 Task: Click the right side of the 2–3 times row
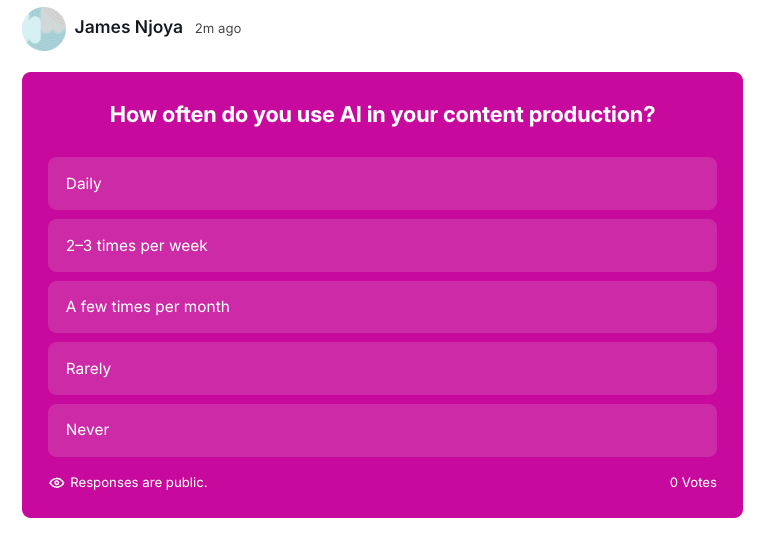pyautogui.click(x=690, y=246)
